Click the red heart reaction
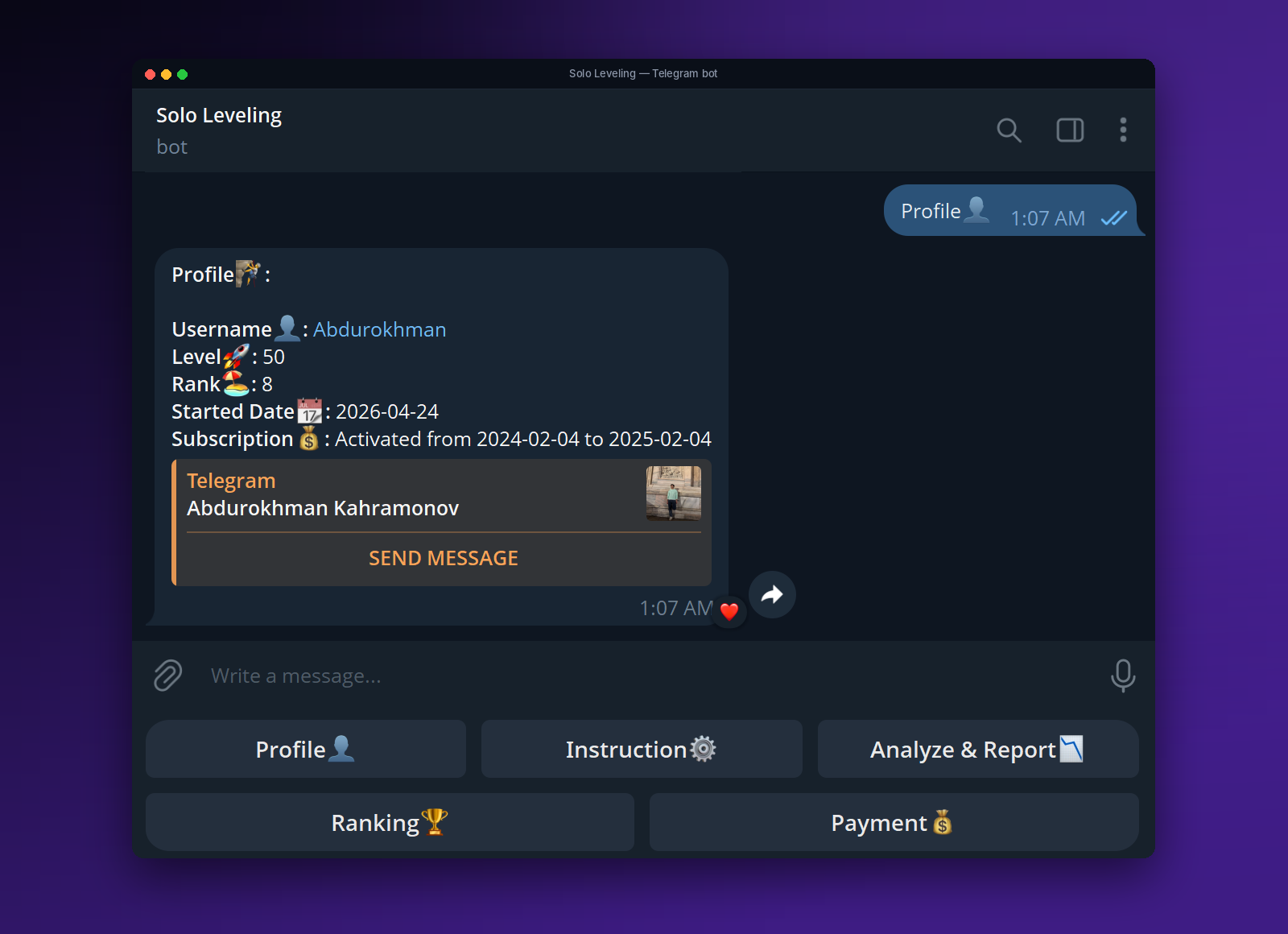Viewport: 1288px width, 934px height. pos(729,612)
